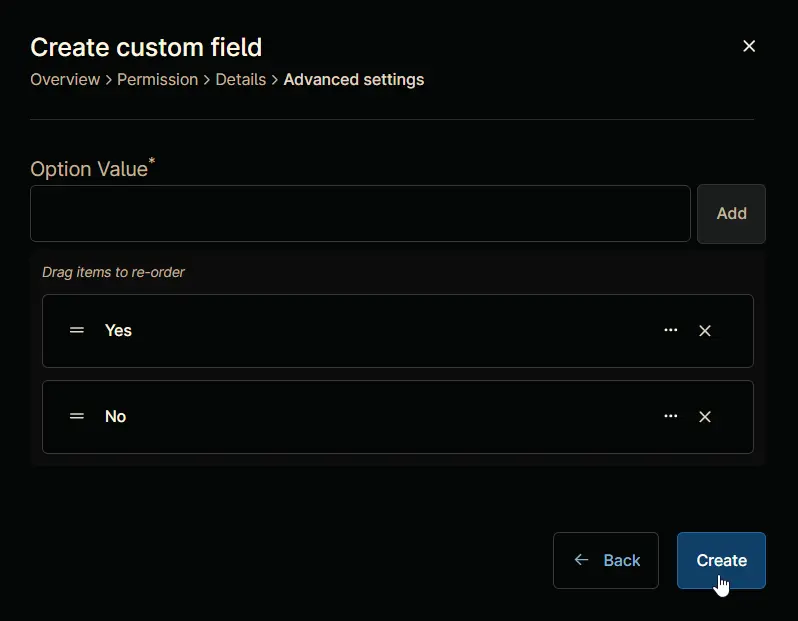Select the No option row
798x621 pixels.
pos(398,417)
